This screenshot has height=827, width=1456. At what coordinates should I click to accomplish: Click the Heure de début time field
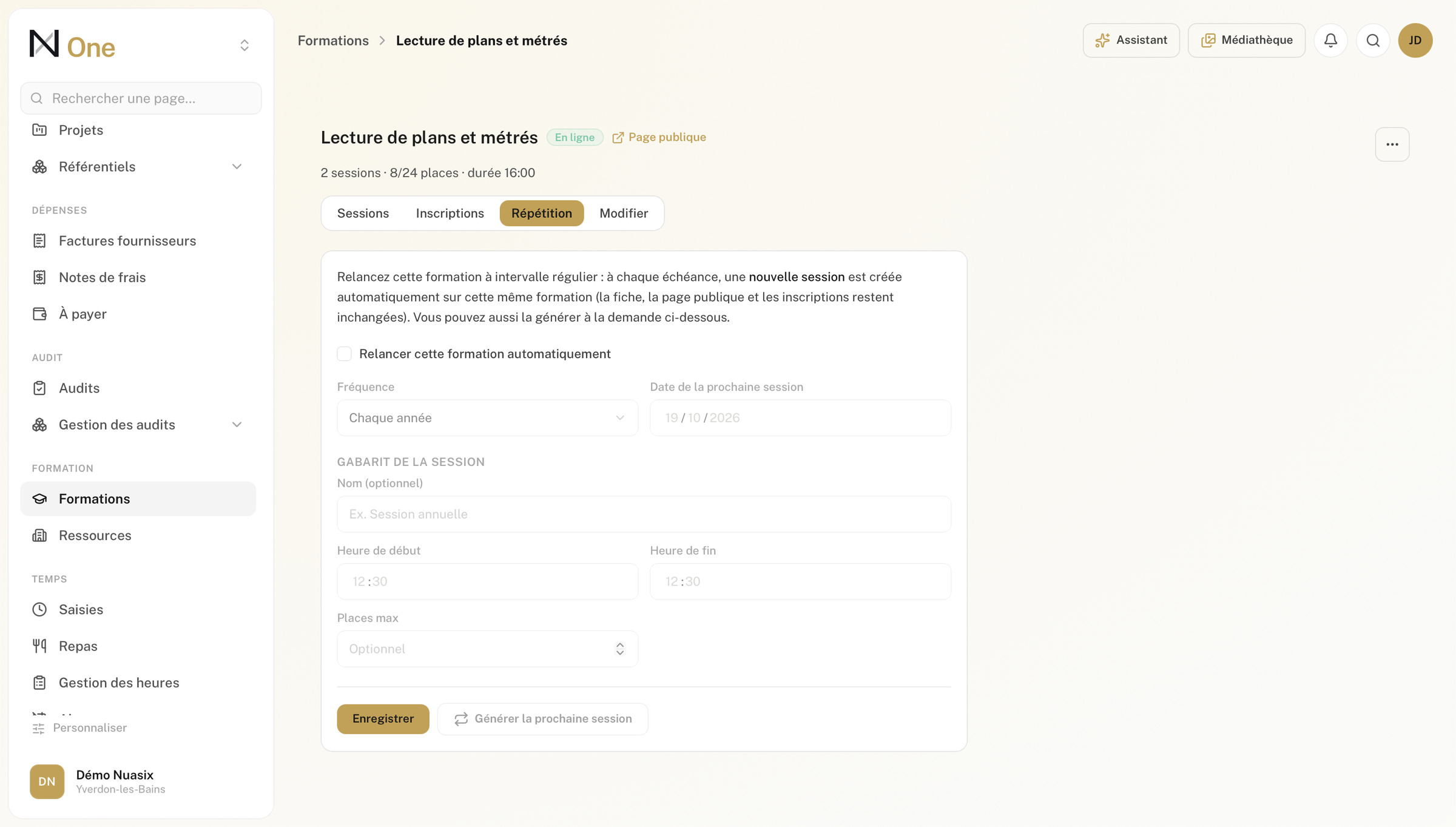(x=487, y=581)
